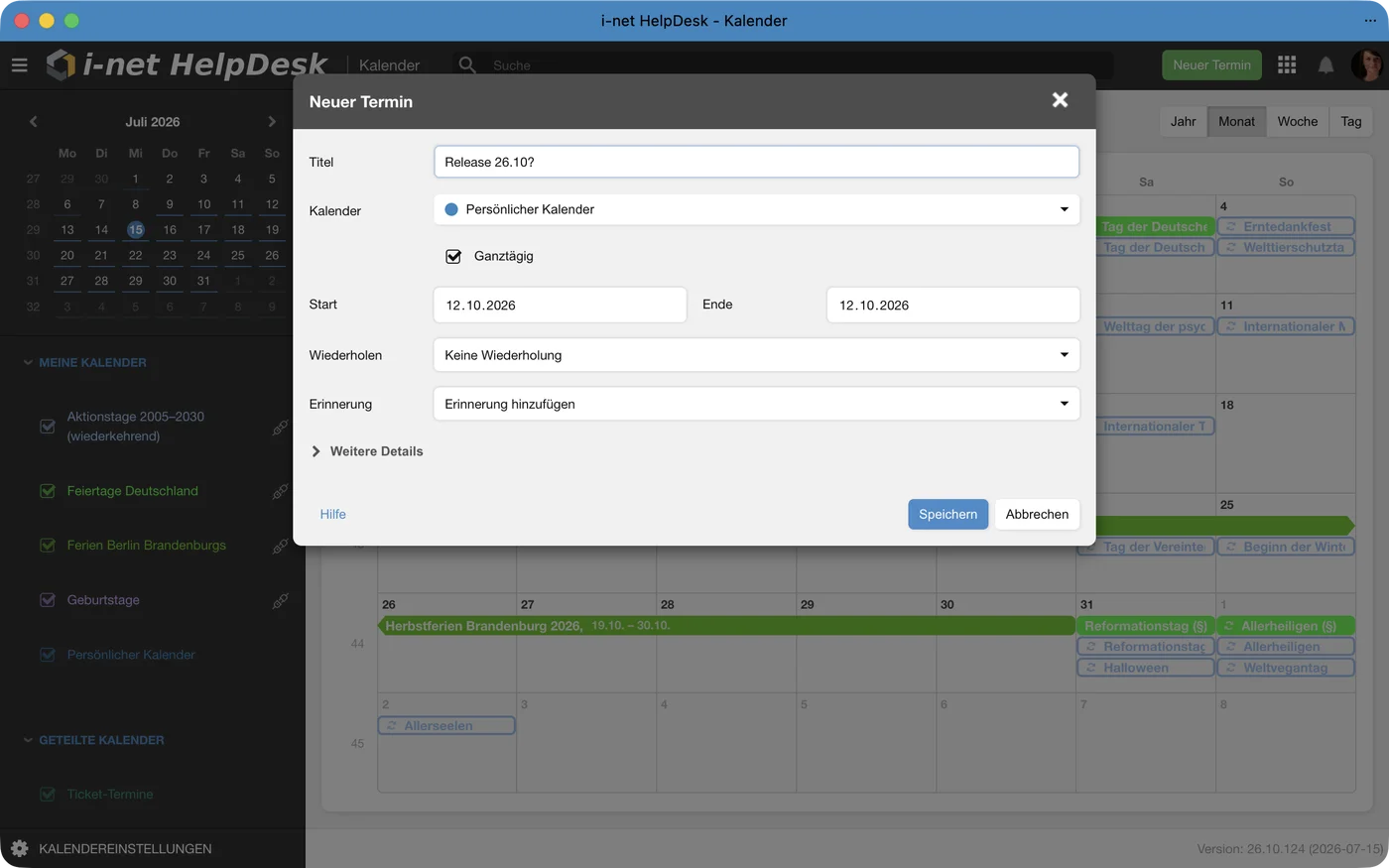Switch to Tag view
The height and width of the screenshot is (868, 1389).
point(1350,121)
